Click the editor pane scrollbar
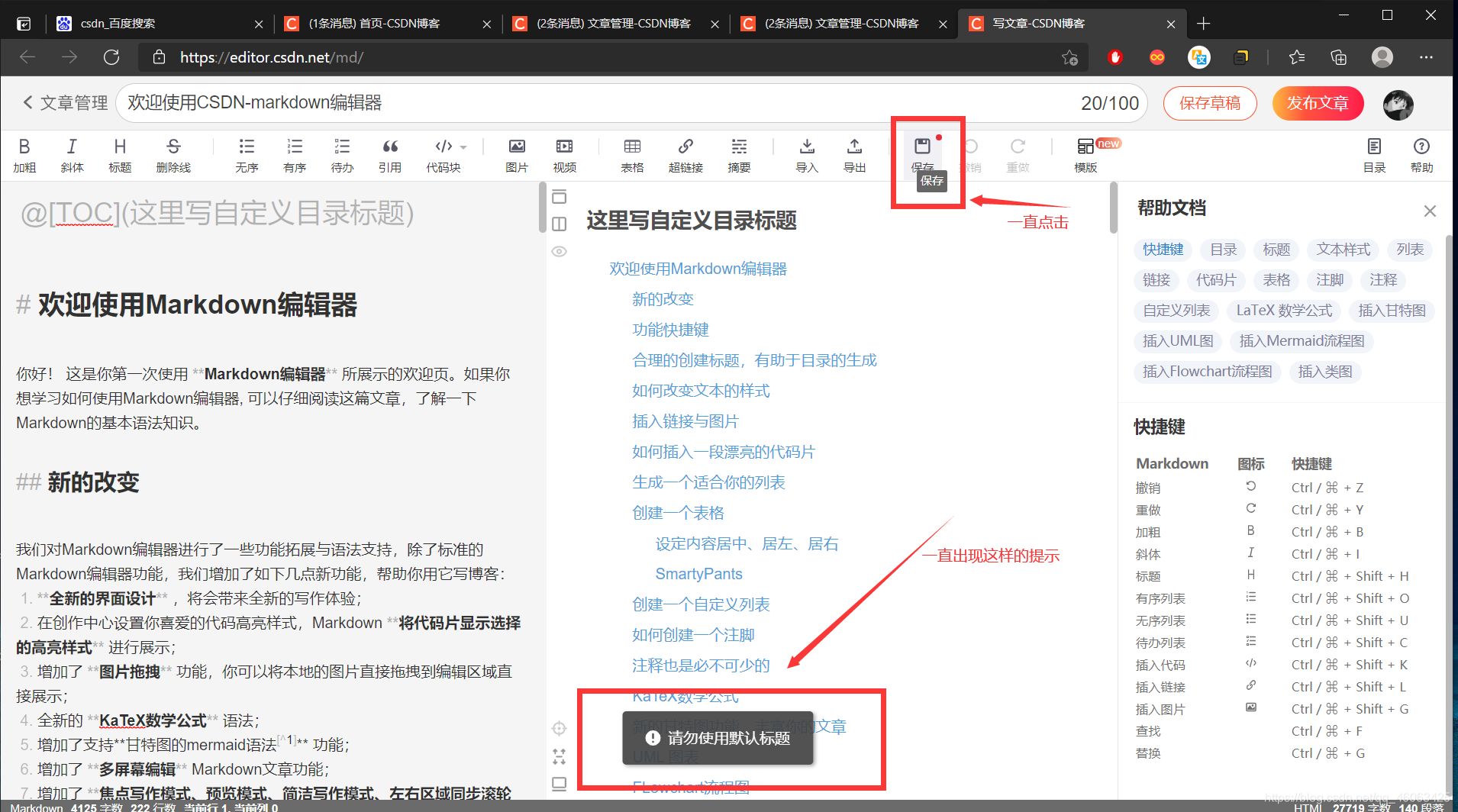Viewport: 1458px width, 812px height. [542, 207]
